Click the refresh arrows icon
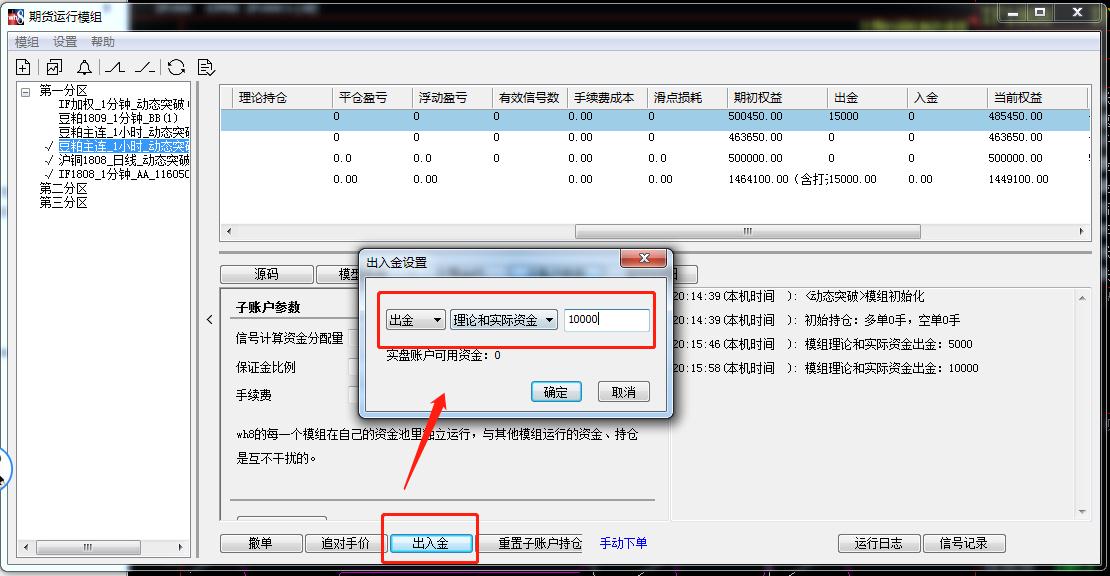Image resolution: width=1110 pixels, height=576 pixels. (x=176, y=67)
